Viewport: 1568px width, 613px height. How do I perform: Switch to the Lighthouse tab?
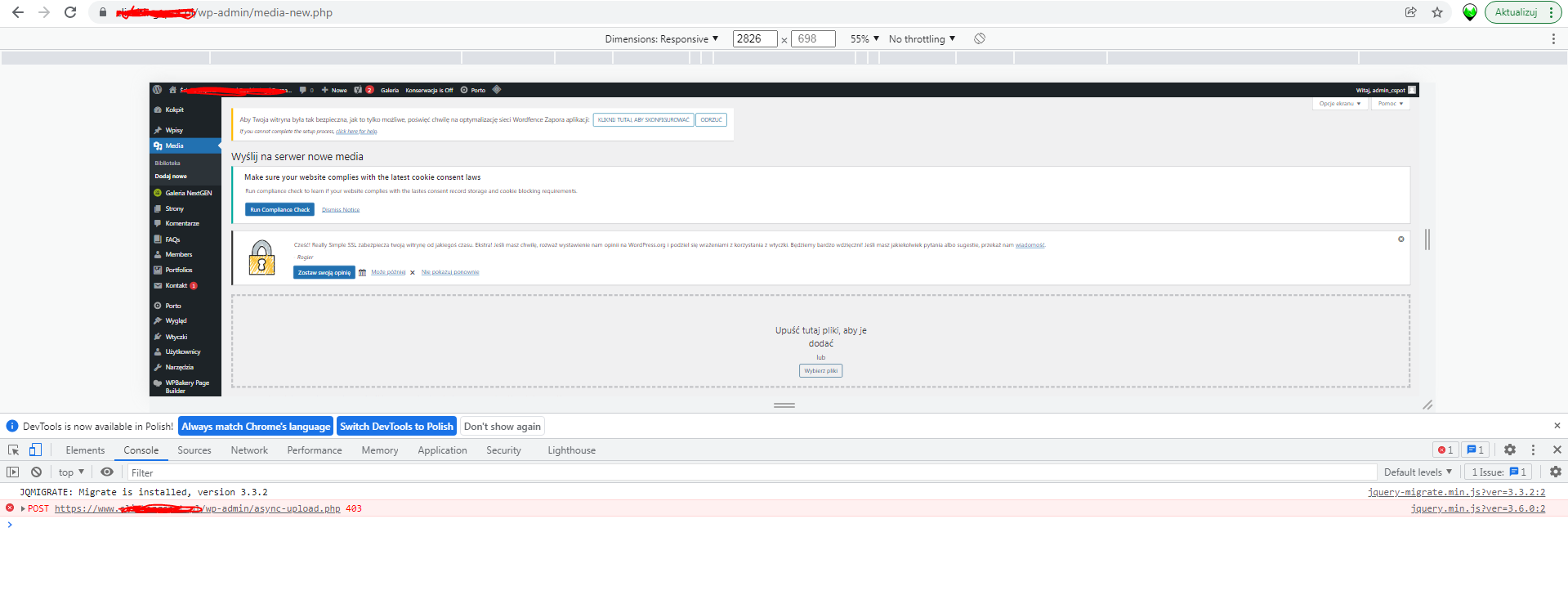pos(571,450)
